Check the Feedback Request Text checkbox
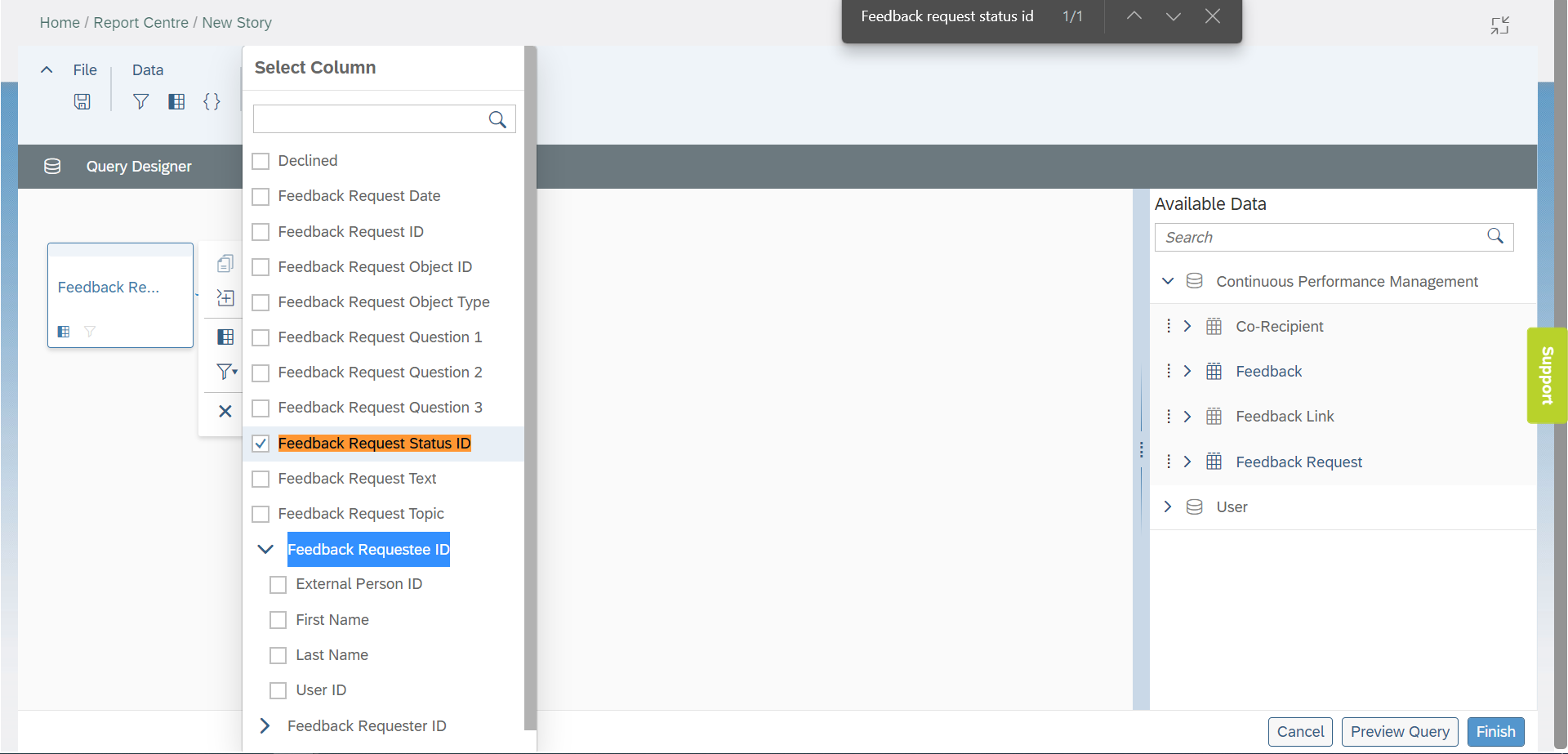This screenshot has height=754, width=1568. (x=261, y=479)
